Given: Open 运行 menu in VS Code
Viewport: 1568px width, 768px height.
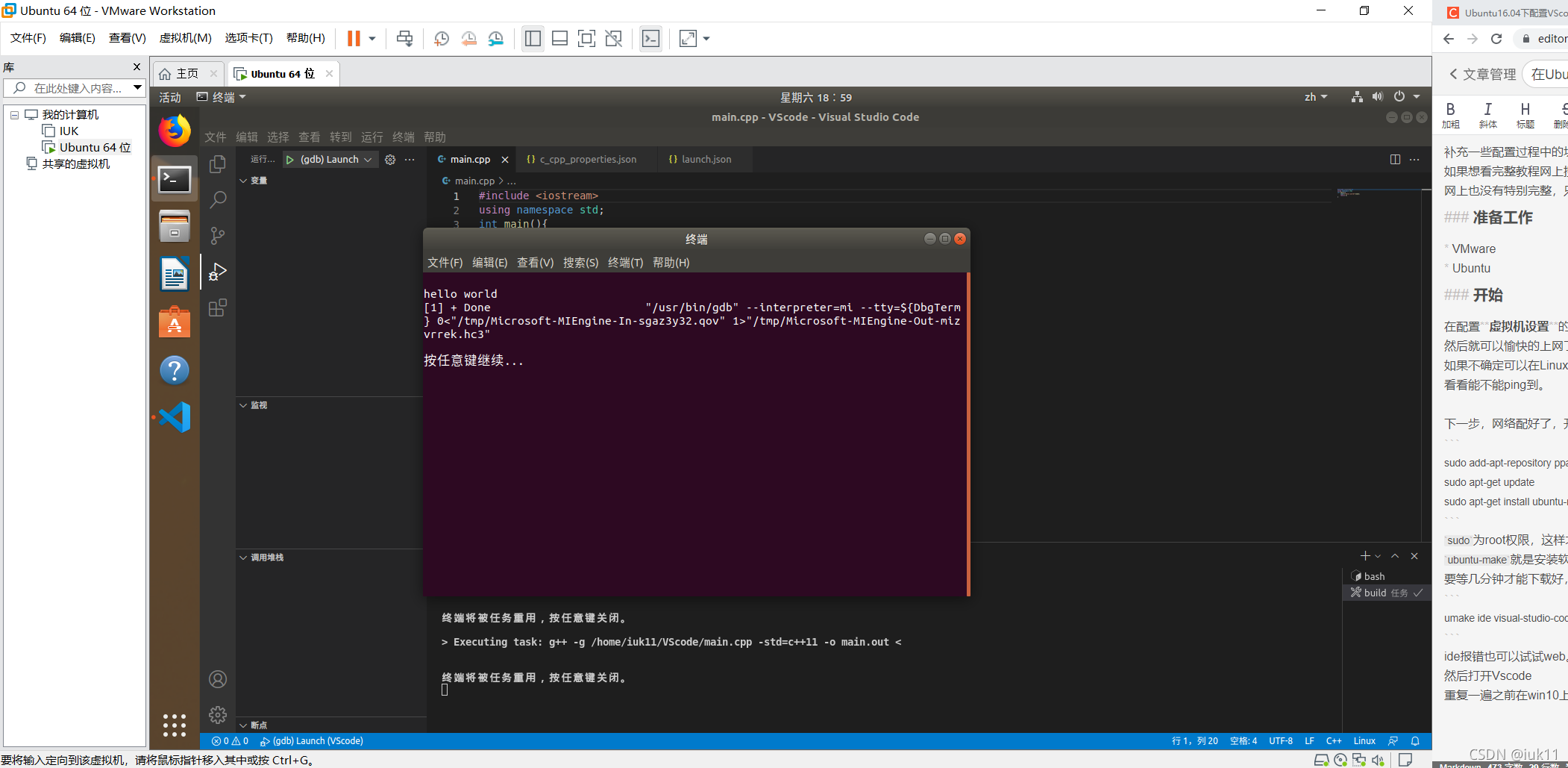Looking at the screenshot, I should (x=371, y=137).
